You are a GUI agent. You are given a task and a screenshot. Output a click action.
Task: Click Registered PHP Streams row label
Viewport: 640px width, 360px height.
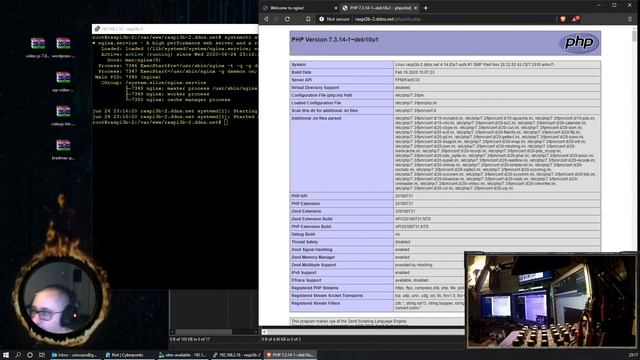pyautogui.click(x=315, y=288)
